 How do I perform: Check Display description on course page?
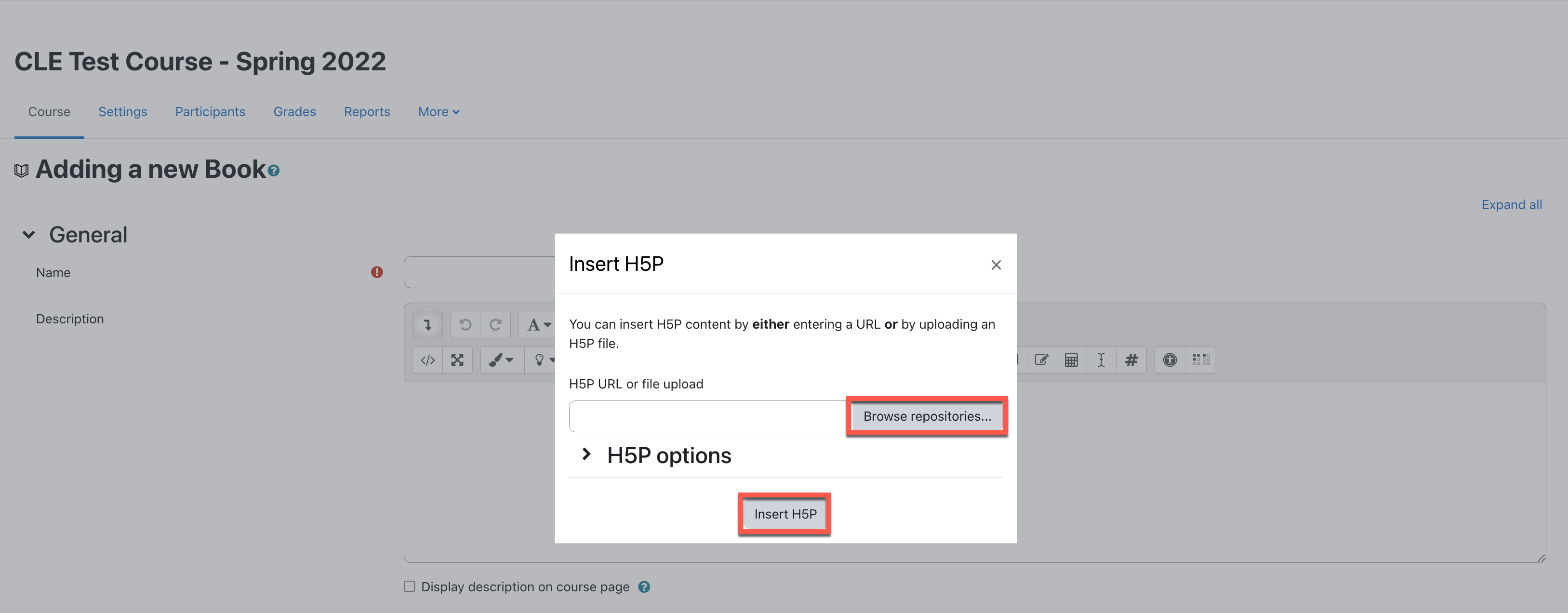coord(410,586)
